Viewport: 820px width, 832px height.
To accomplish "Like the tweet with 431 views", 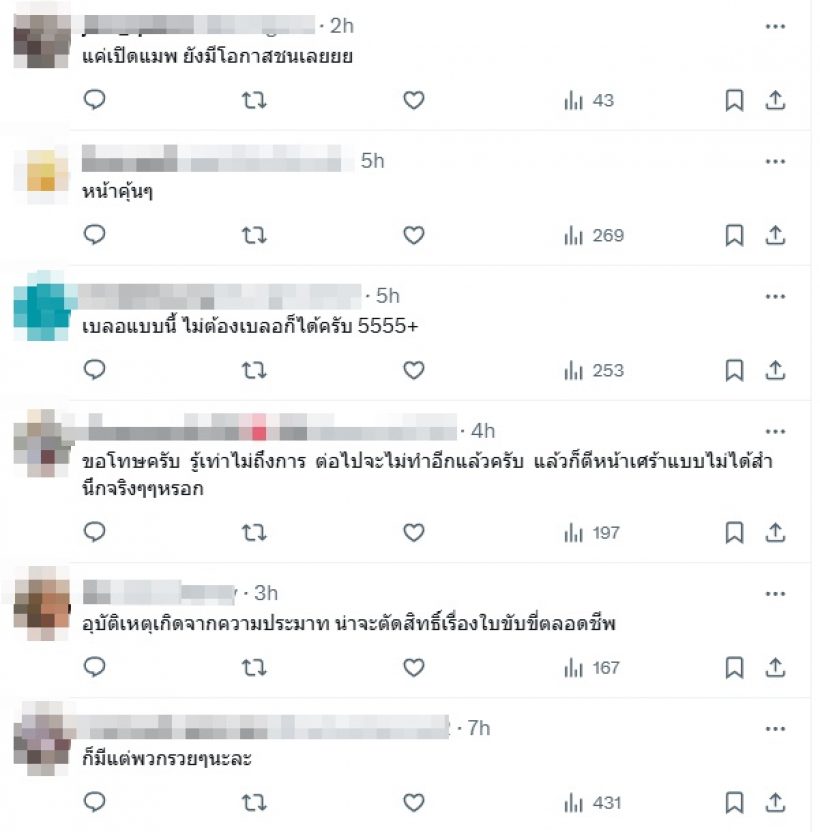I will click(x=413, y=802).
